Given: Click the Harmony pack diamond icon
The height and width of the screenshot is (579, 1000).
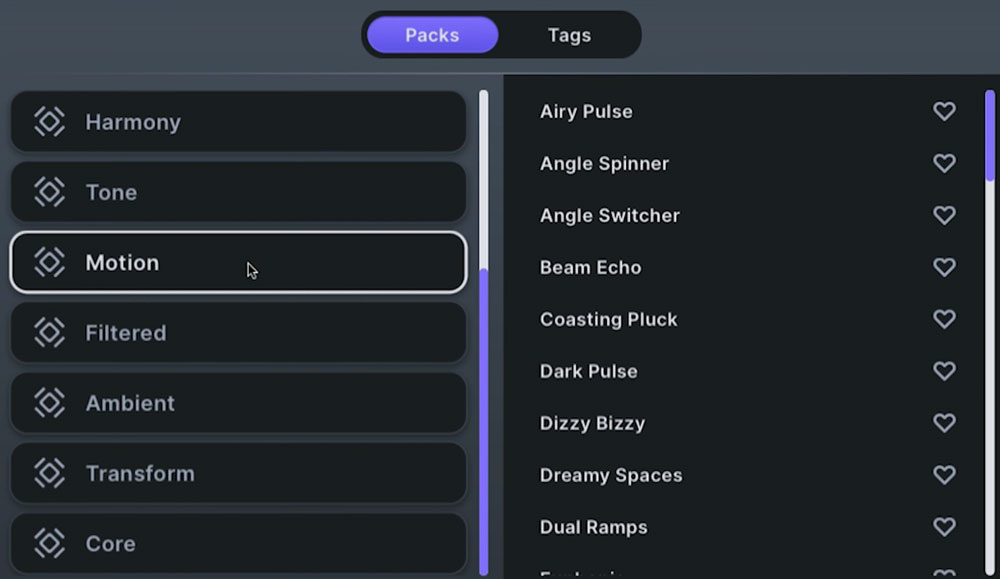Looking at the screenshot, I should [49, 122].
